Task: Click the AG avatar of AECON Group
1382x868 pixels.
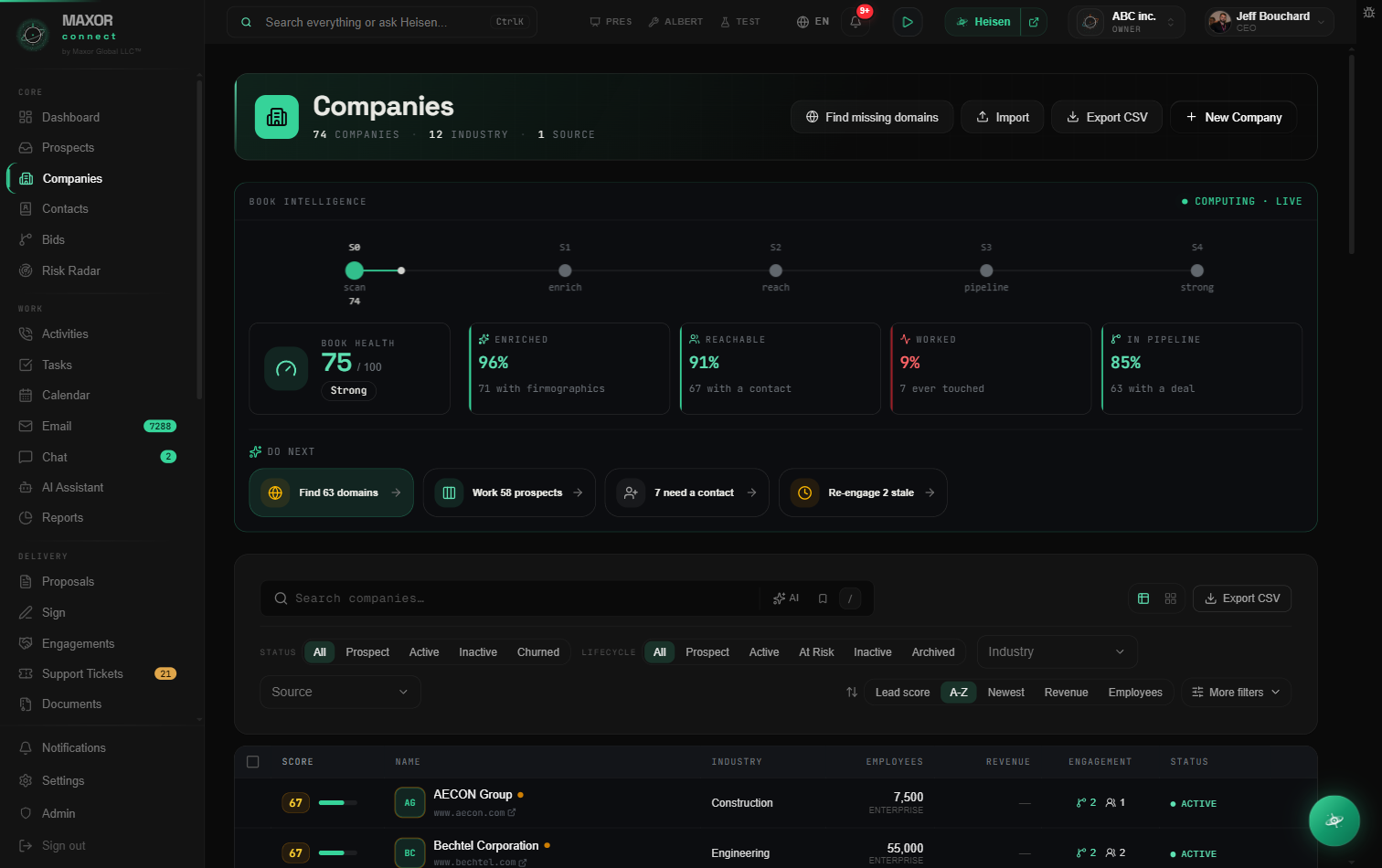Action: point(409,802)
